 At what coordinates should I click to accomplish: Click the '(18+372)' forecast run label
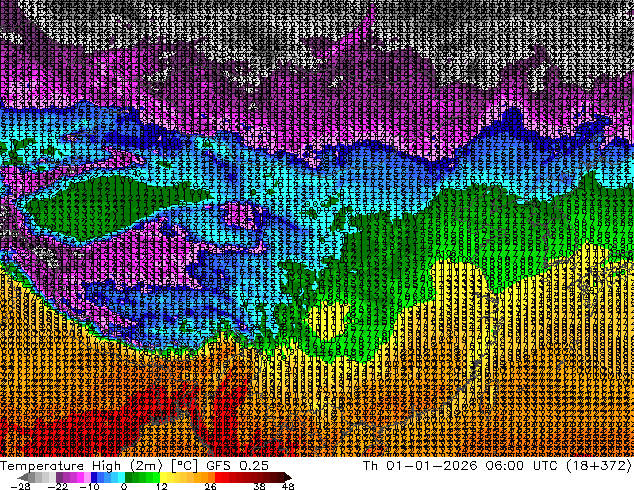598,466
